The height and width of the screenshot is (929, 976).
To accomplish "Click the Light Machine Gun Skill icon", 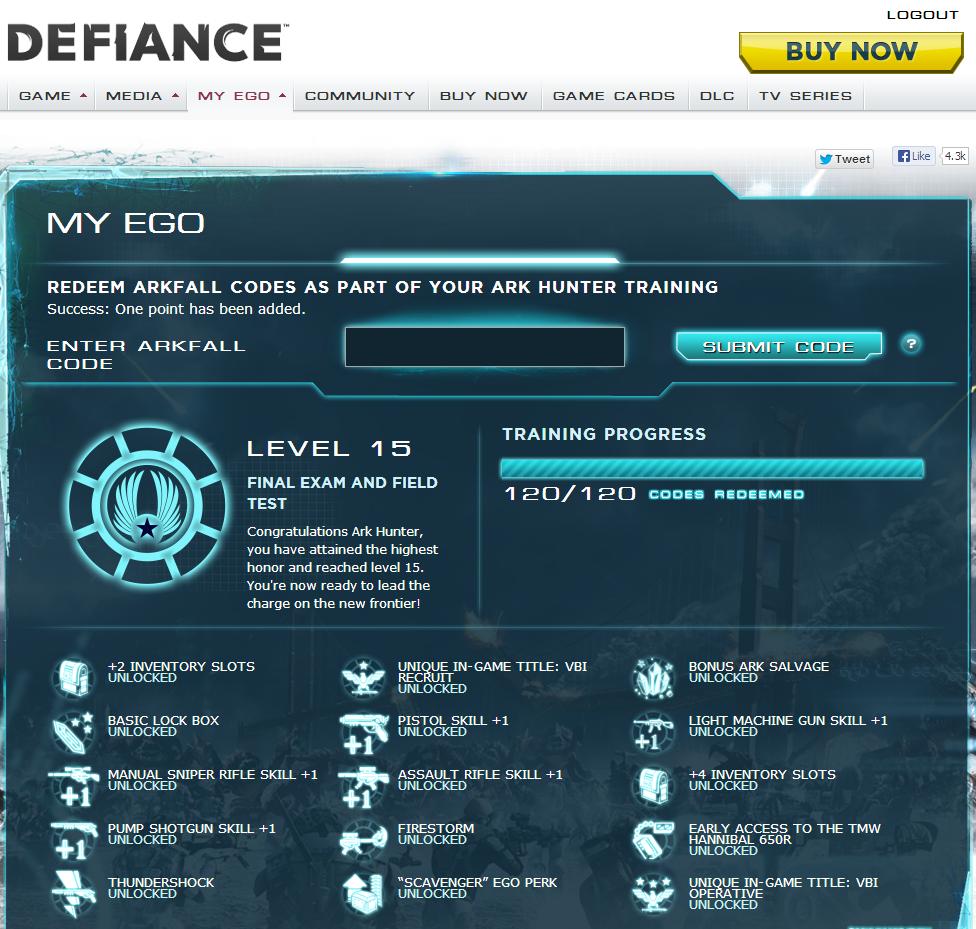I will pos(654,732).
